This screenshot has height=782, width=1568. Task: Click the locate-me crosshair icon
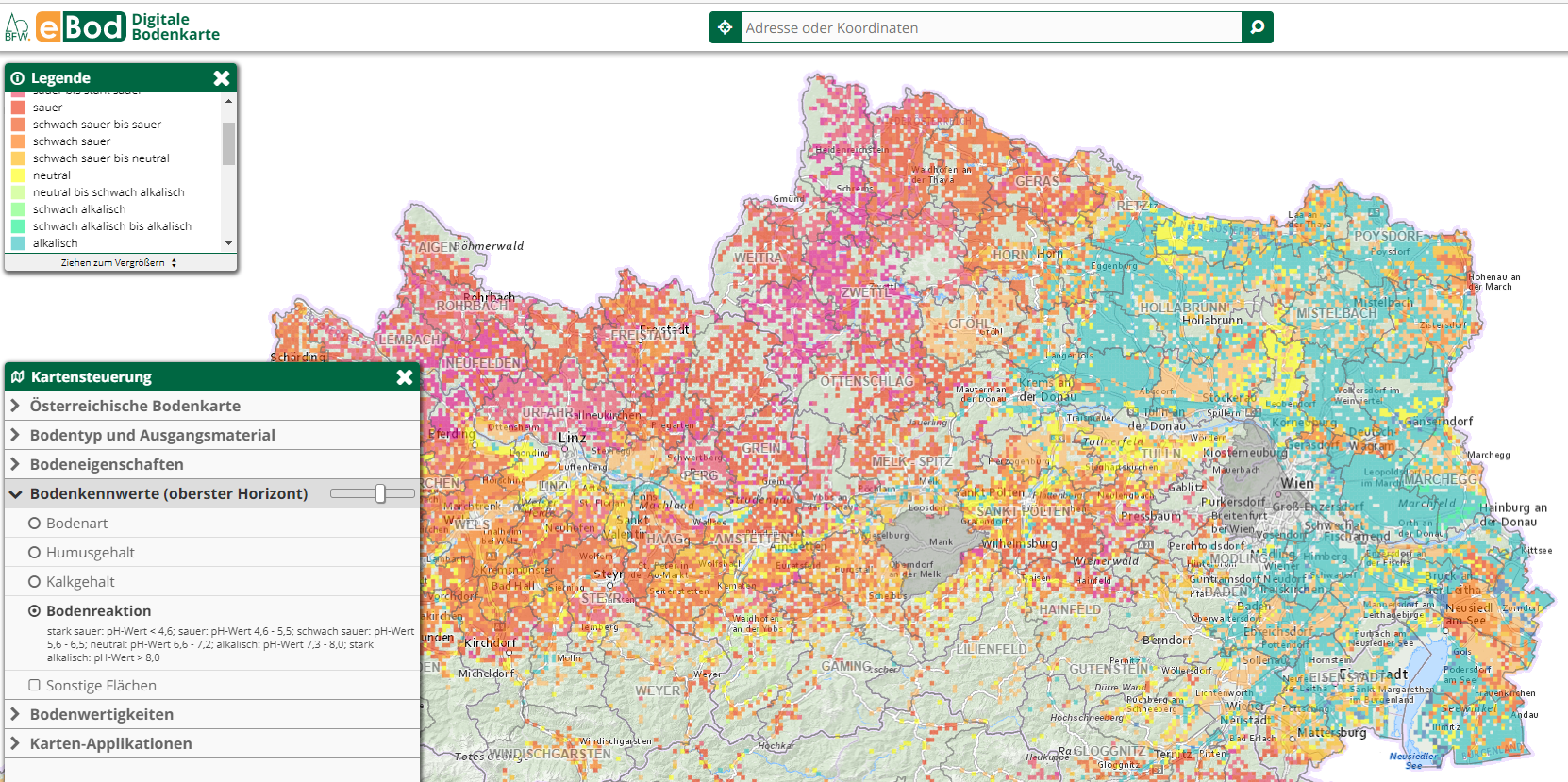(725, 27)
